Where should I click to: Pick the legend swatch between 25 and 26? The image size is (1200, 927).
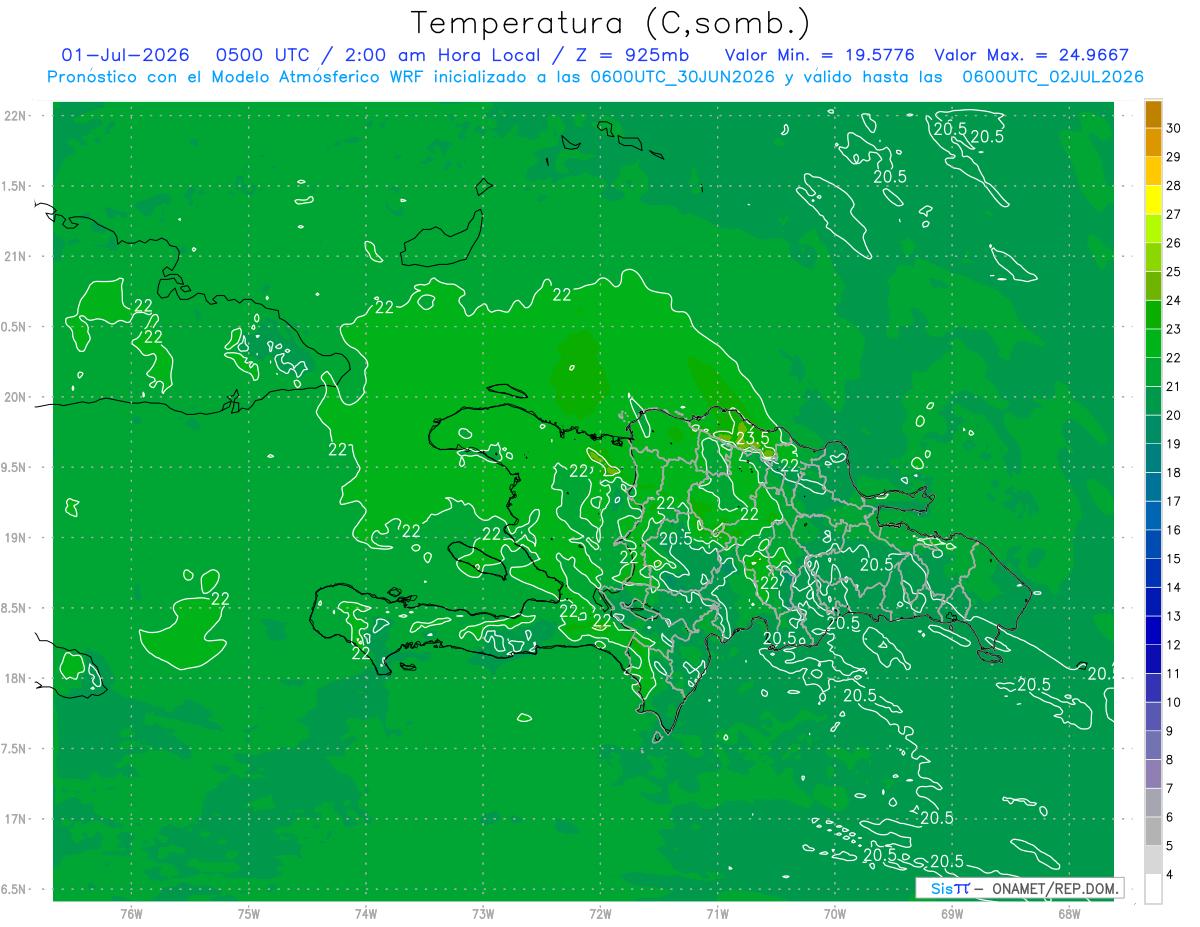pyautogui.click(x=1153, y=257)
